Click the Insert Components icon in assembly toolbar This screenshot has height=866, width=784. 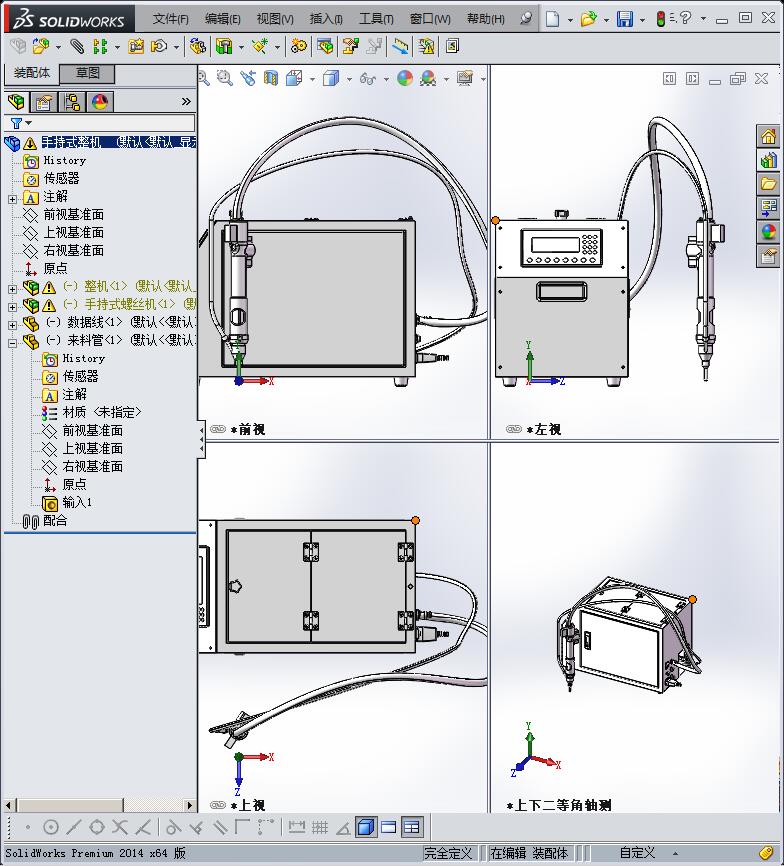click(40, 46)
